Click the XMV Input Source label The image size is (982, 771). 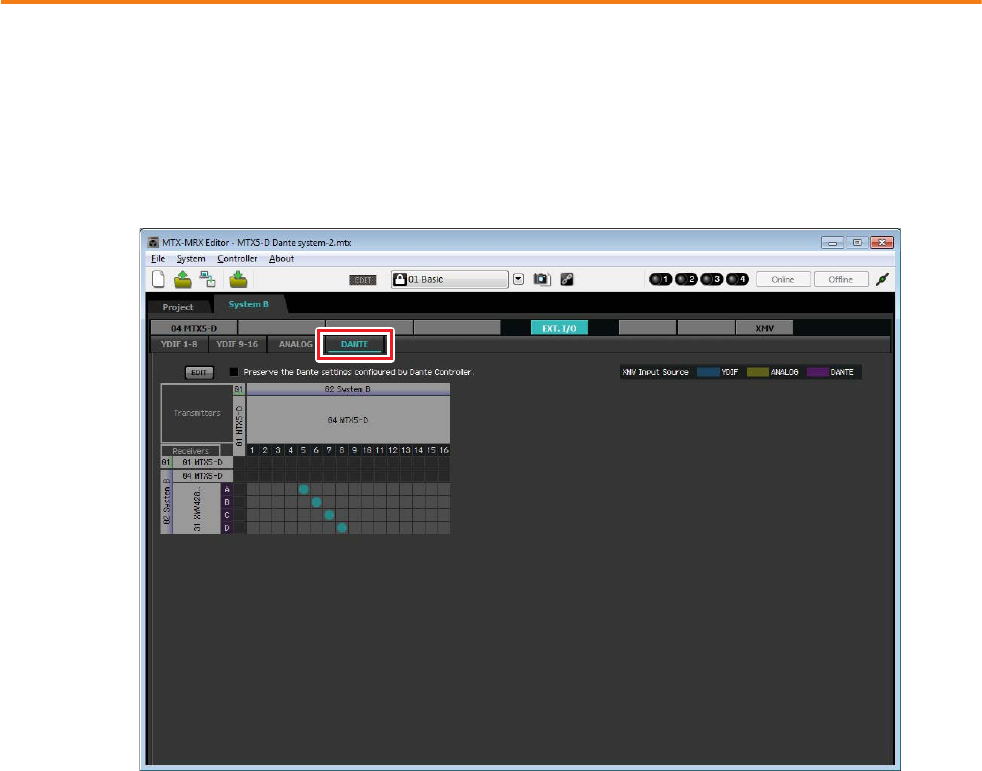pyautogui.click(x=655, y=372)
